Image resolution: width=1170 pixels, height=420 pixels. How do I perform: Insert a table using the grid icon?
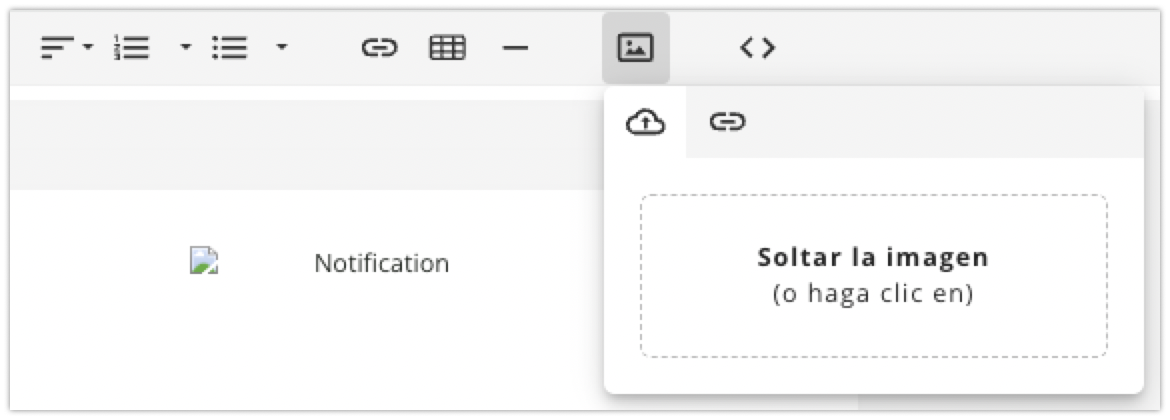(x=447, y=48)
